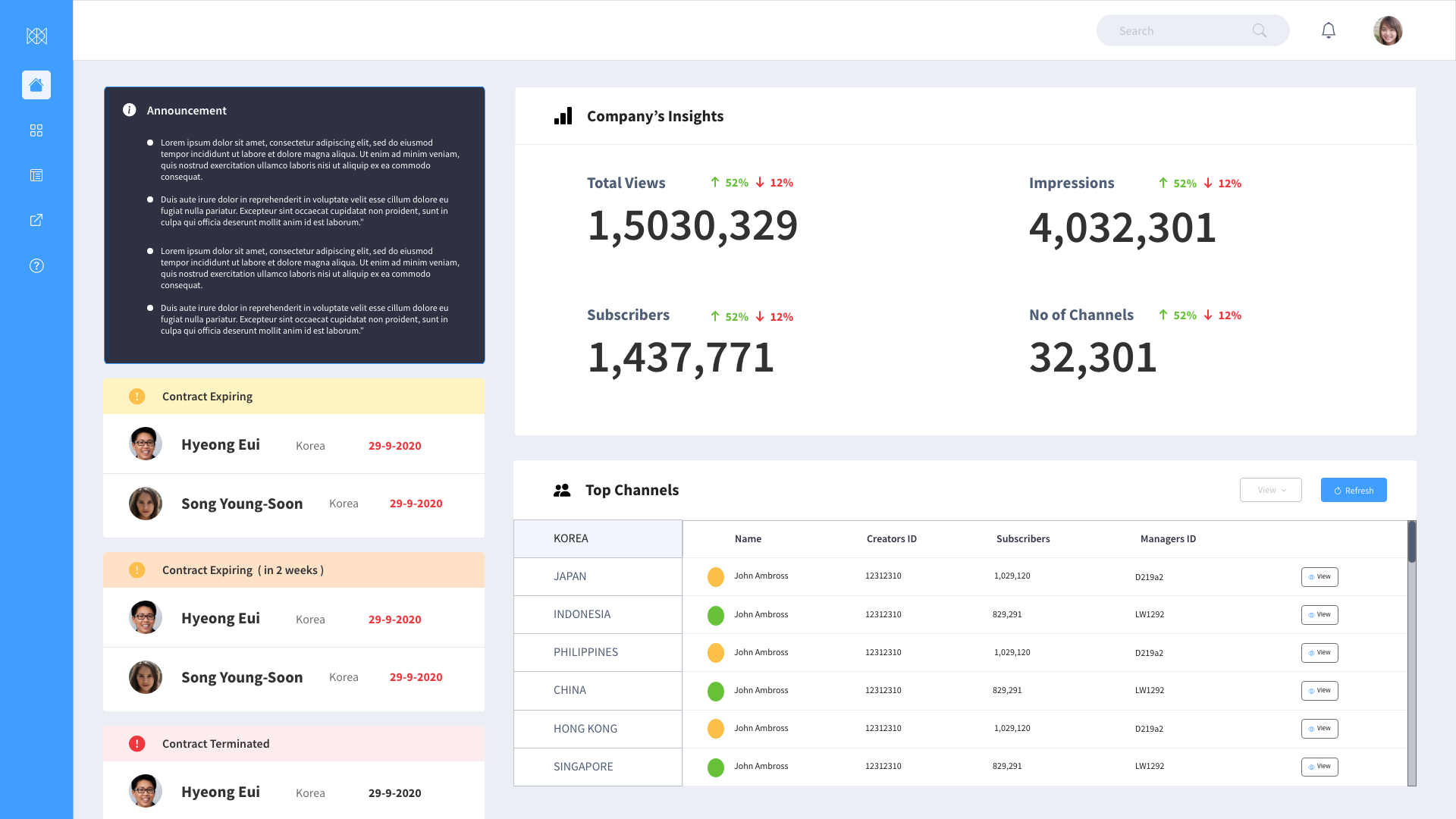Click View button in first channel row
The height and width of the screenshot is (819, 1456).
pyautogui.click(x=1319, y=577)
